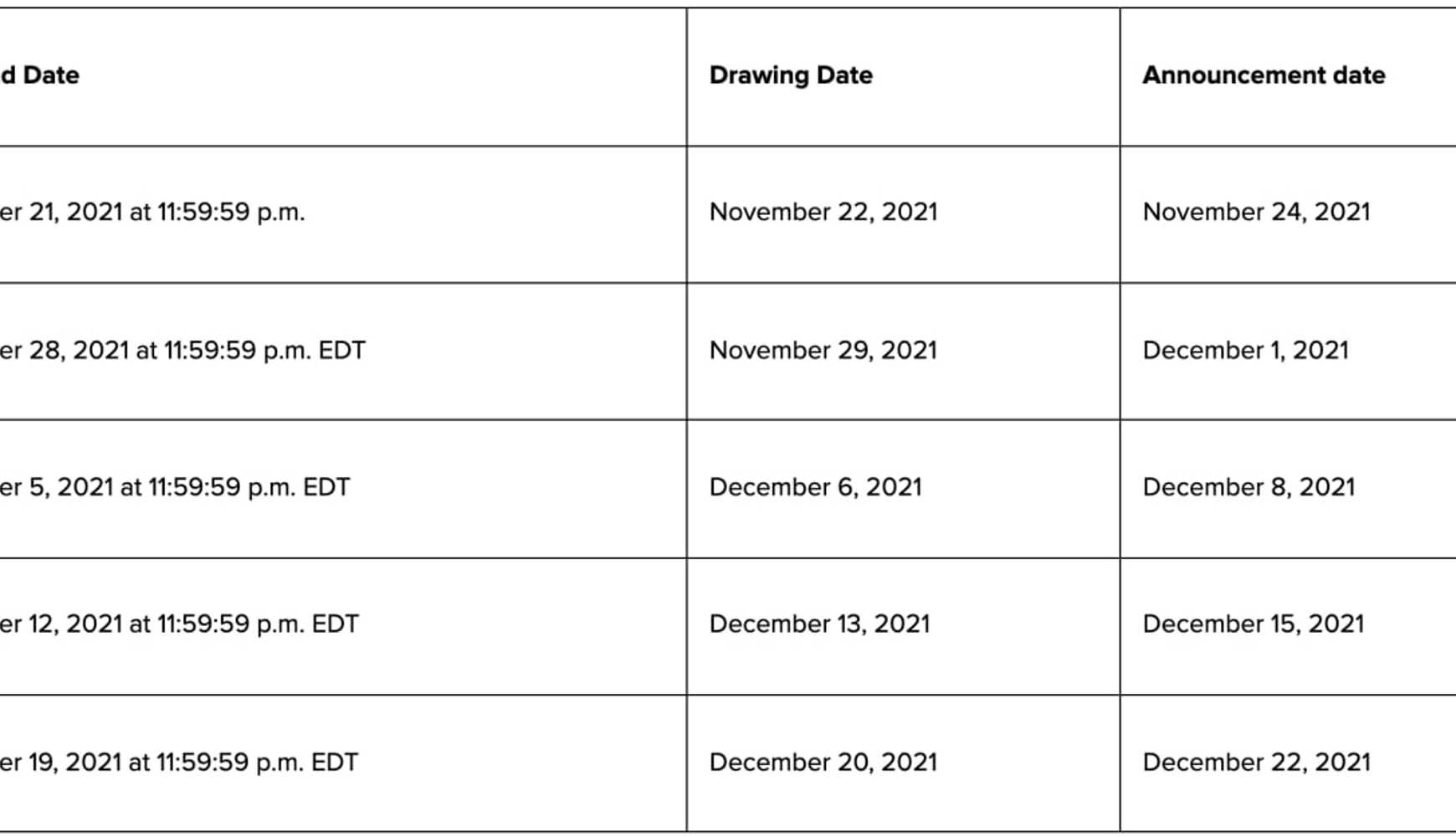Click the end date cell with 28, 2021 EDT
This screenshot has width=1456, height=837.
[182, 351]
